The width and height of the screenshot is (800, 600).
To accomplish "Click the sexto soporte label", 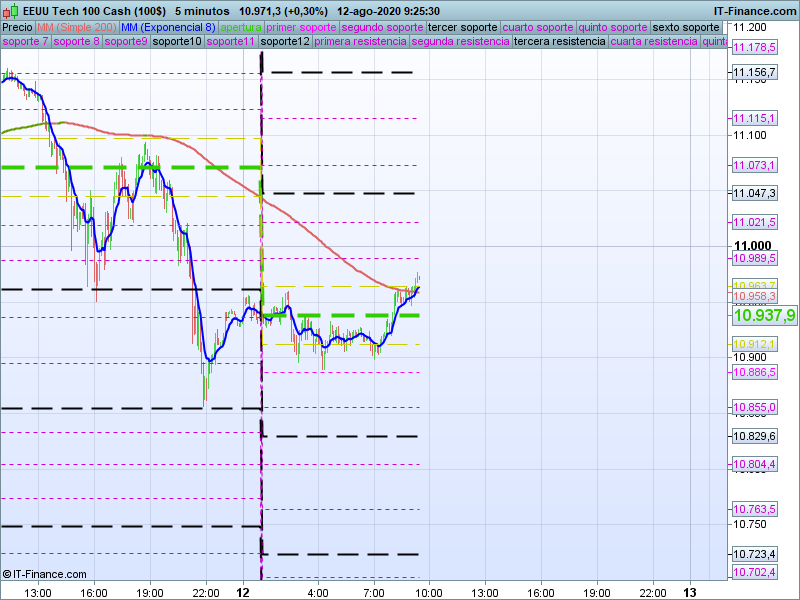I will point(685,27).
